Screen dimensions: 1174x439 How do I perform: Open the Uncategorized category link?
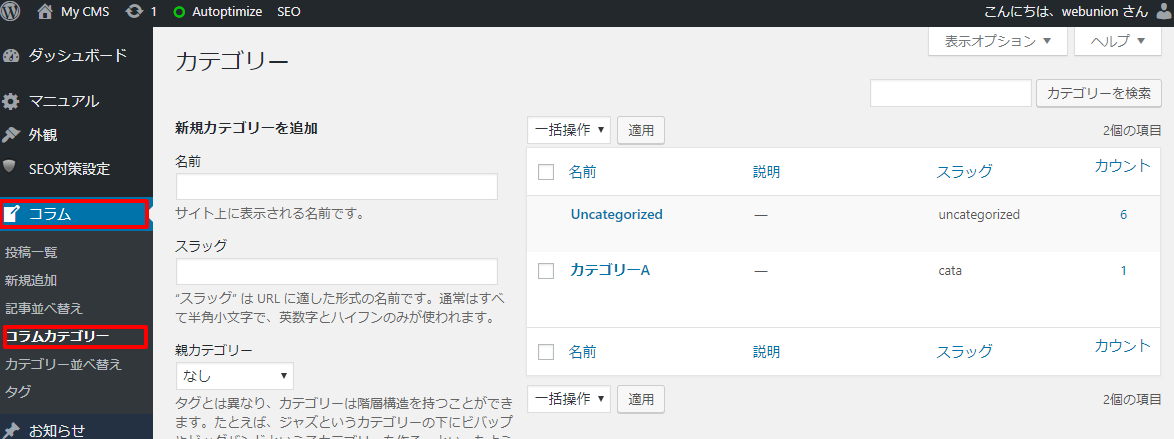coord(616,214)
